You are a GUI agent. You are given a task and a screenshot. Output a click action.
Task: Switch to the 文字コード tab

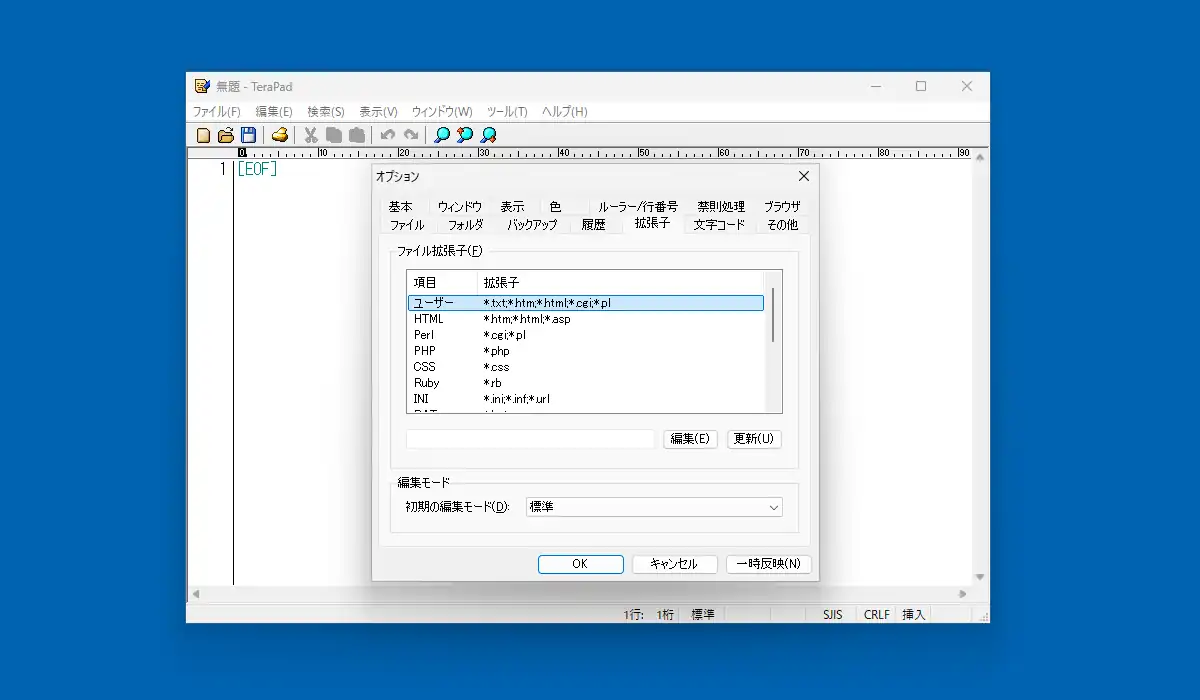coord(719,225)
